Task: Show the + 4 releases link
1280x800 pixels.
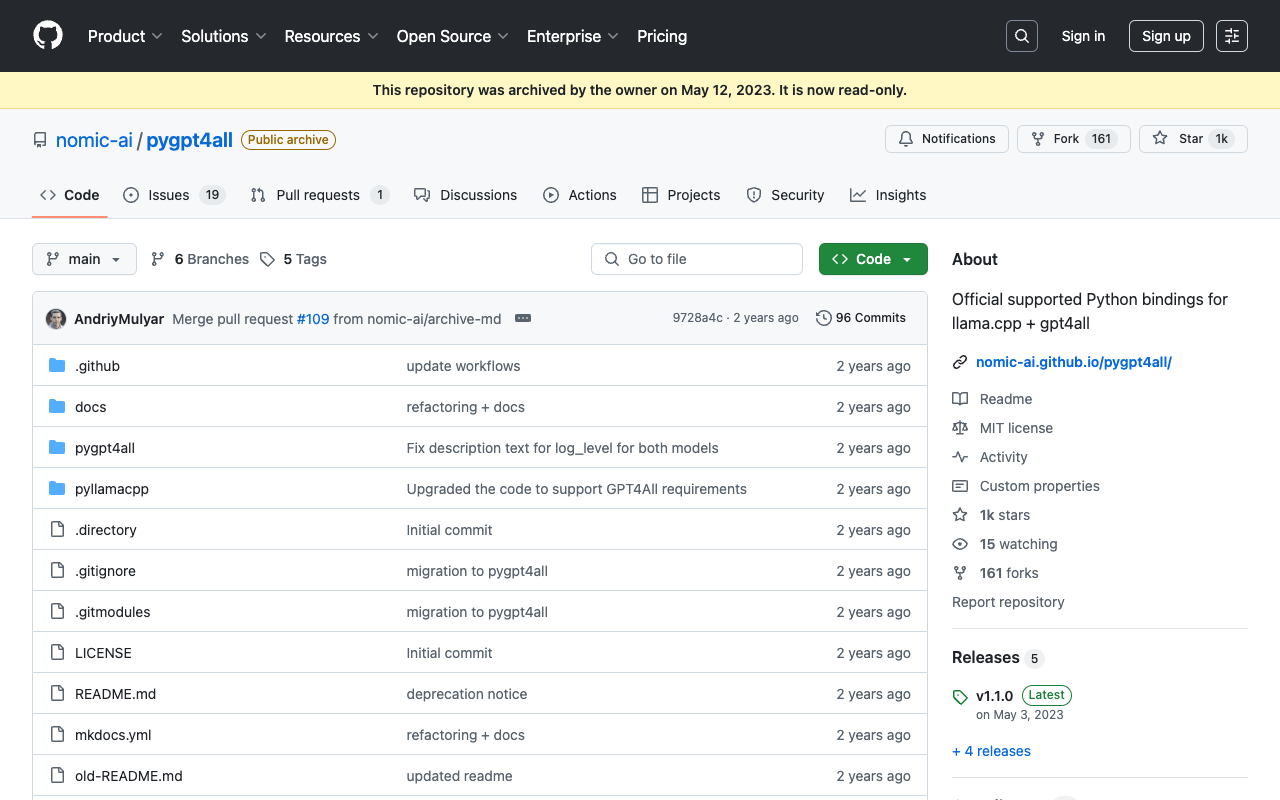Action: 991,751
